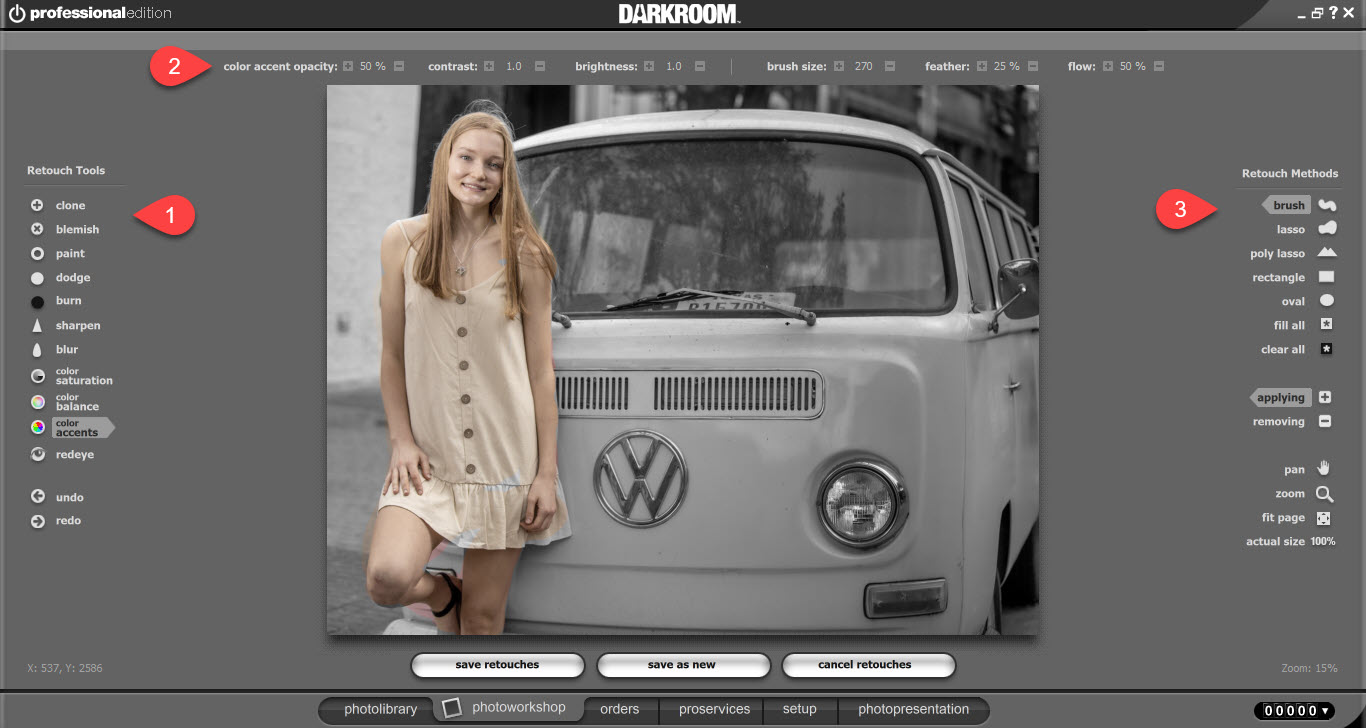The height and width of the screenshot is (728, 1366).
Task: Pick the blur tool
Action: pyautogui.click(x=55, y=350)
